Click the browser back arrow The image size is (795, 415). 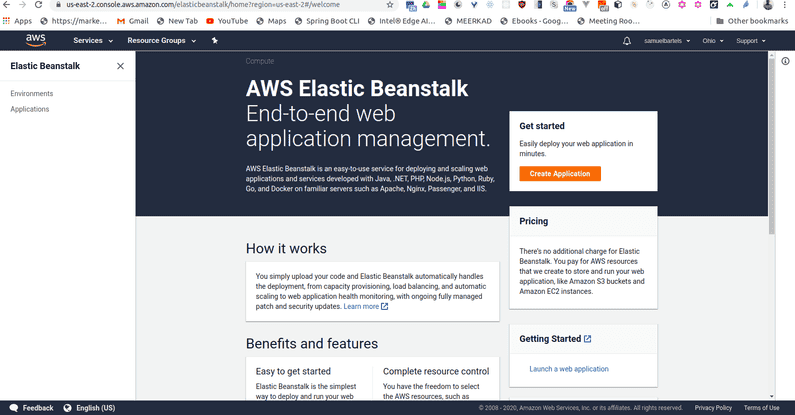(6, 5)
